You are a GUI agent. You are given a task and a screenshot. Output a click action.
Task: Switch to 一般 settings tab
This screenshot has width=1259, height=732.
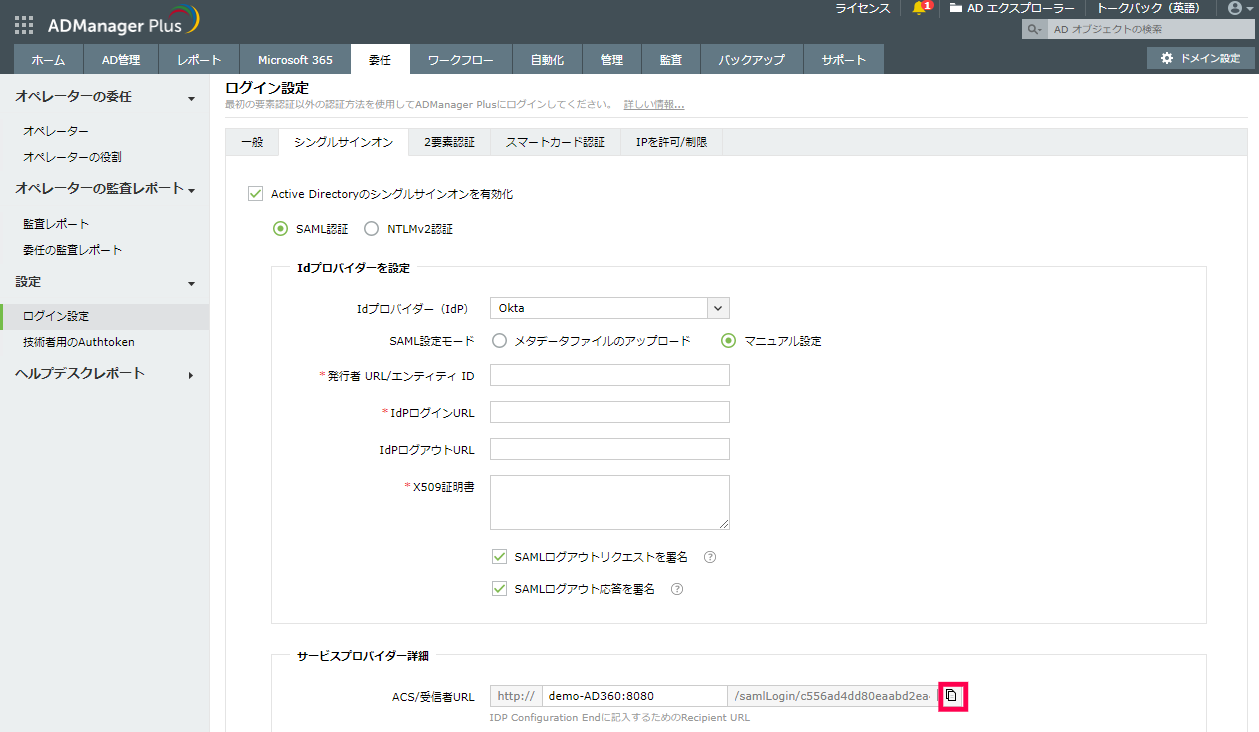click(252, 142)
